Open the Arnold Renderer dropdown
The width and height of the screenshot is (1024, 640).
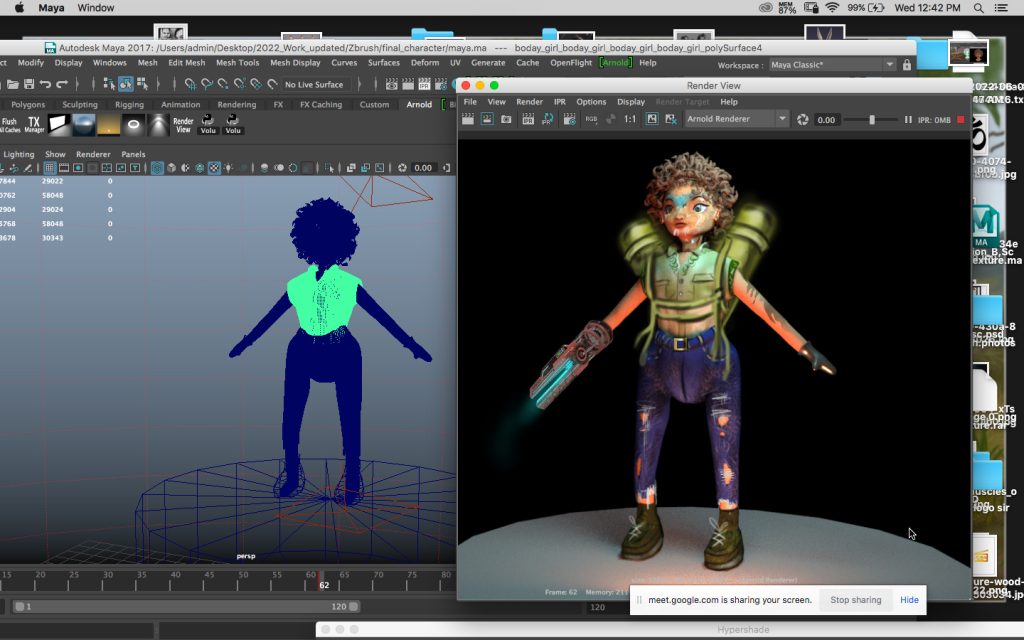coord(737,119)
